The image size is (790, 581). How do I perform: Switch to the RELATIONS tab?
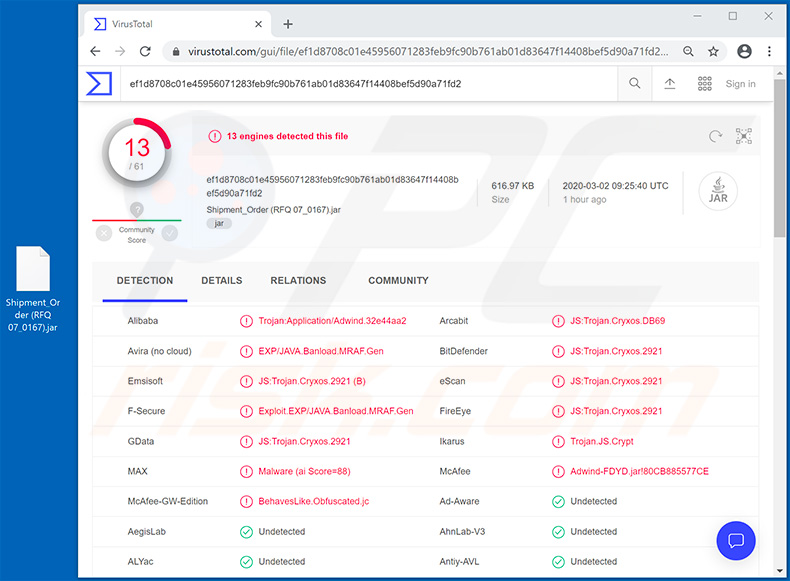(298, 281)
